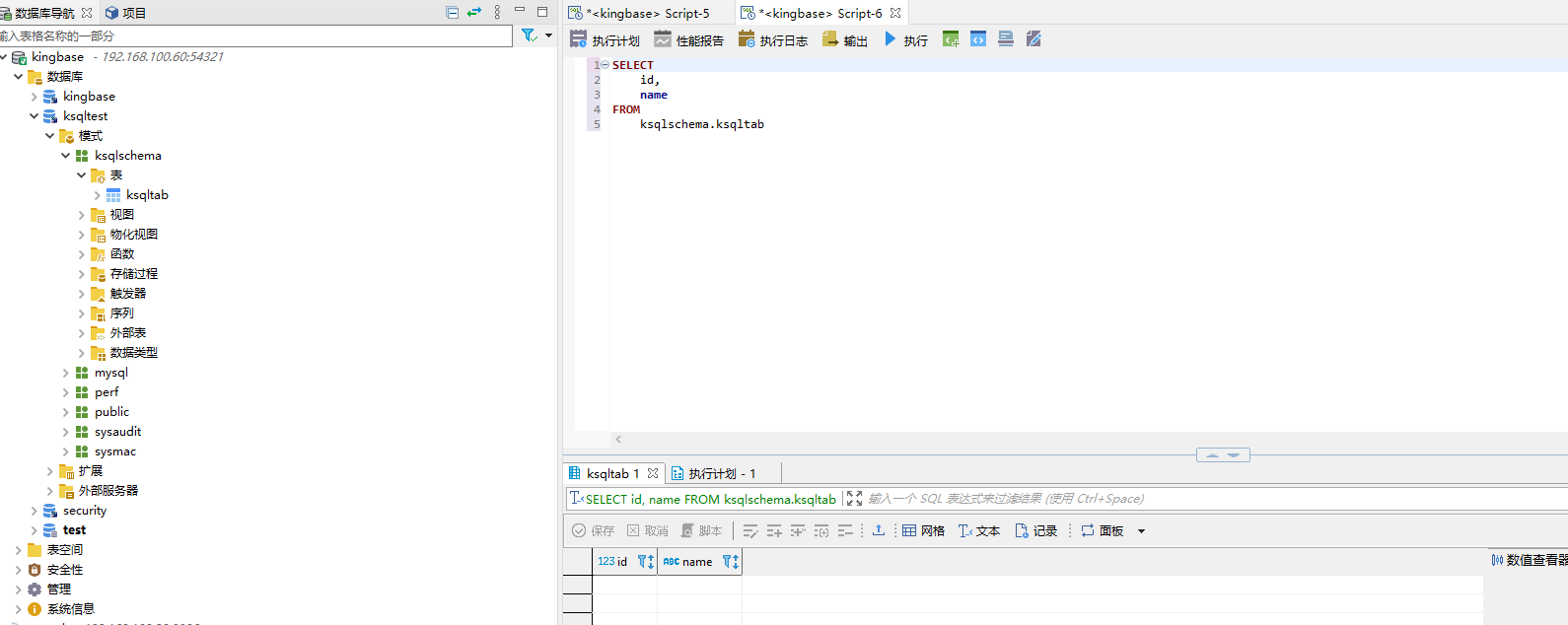This screenshot has width=1568, height=625.
Task: Open the 执行日志 execution log
Action: point(747,39)
